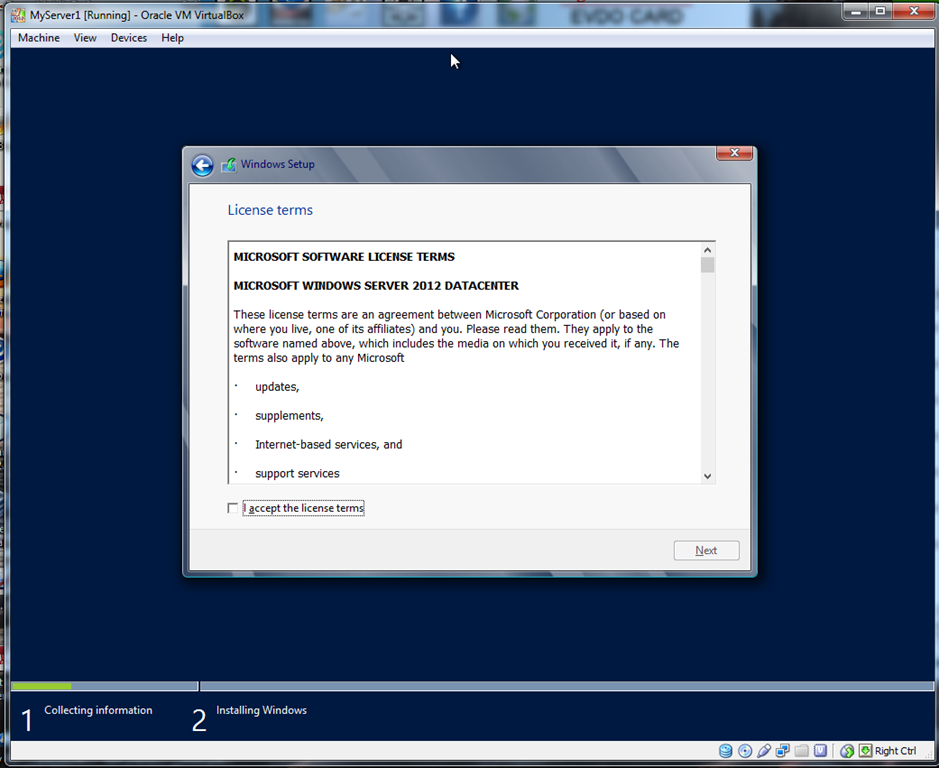Click the Windows Setup back arrow button
Viewport: 939px width, 768px height.
(x=202, y=165)
